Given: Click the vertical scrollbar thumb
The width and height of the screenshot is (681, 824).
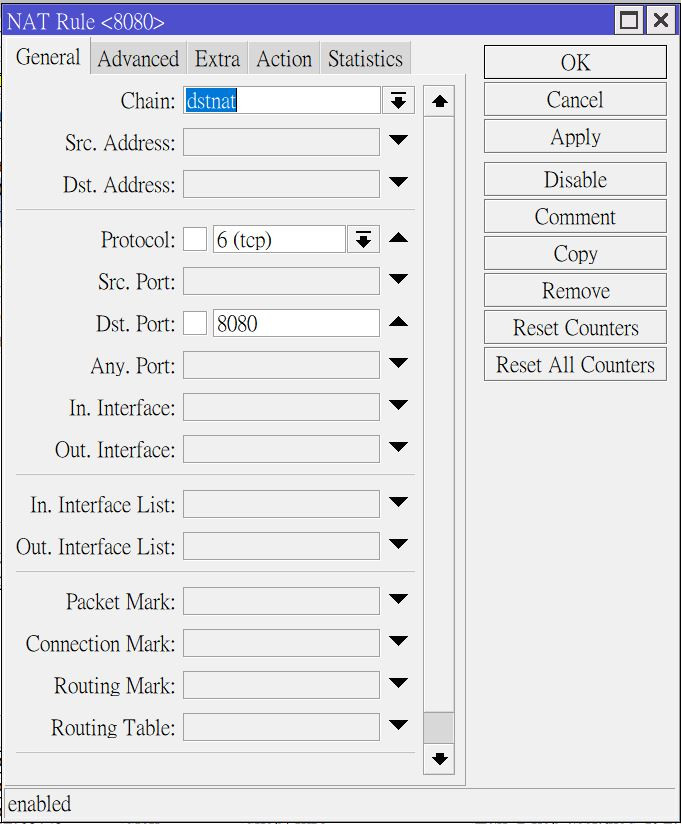Looking at the screenshot, I should (x=439, y=727).
